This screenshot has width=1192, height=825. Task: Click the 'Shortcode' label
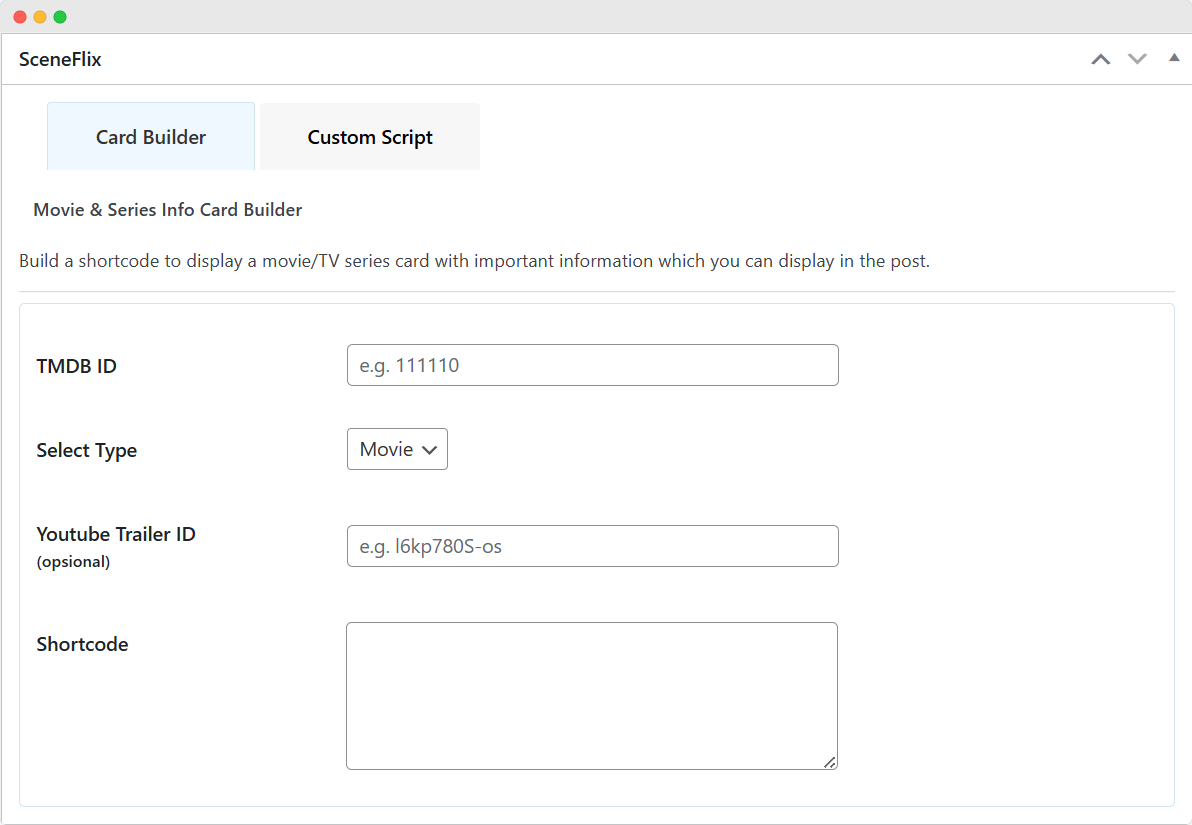tap(82, 644)
